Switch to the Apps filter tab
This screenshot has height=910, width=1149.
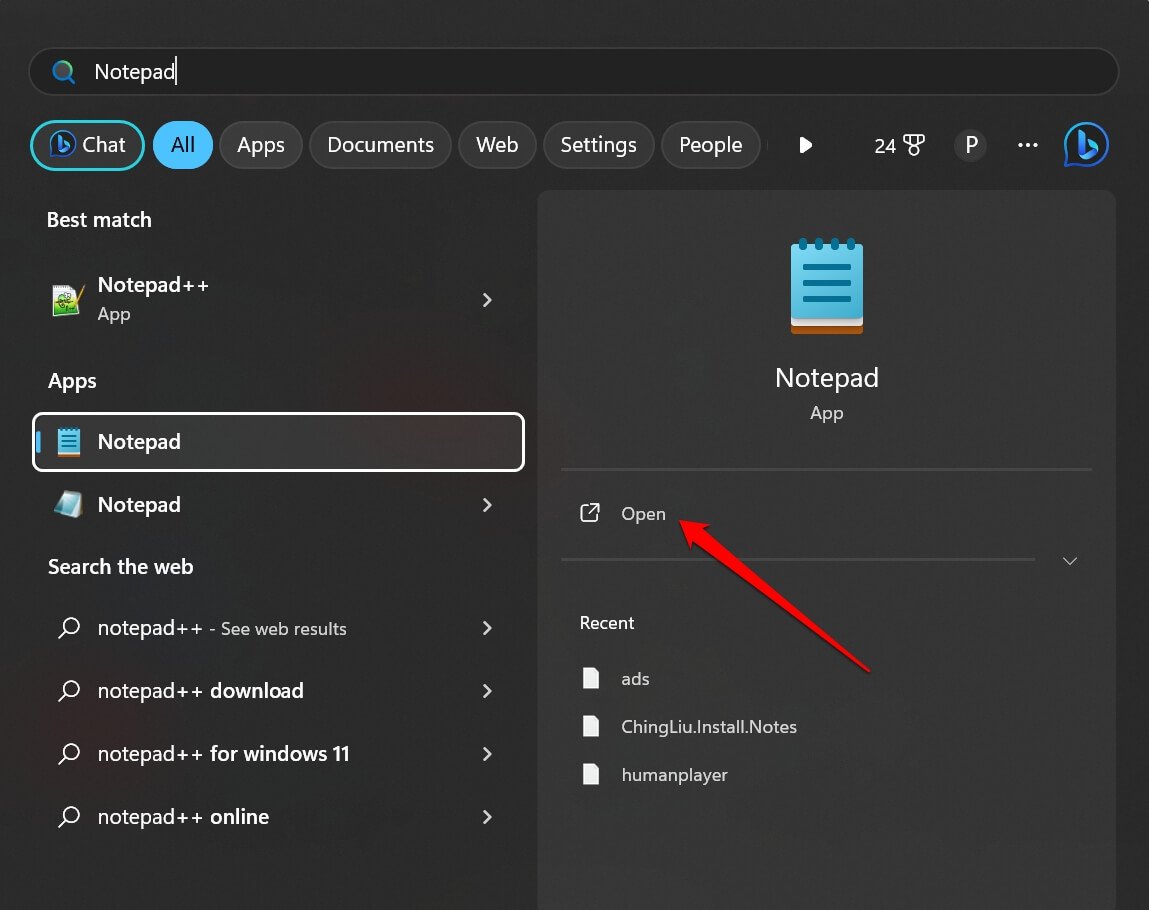pos(260,144)
